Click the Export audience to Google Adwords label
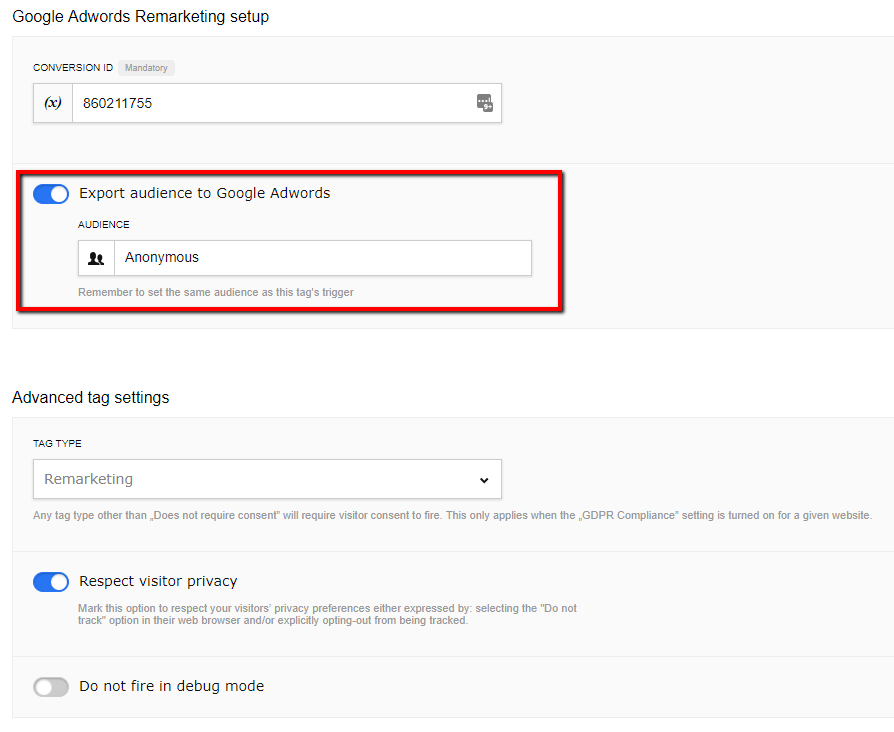 pos(204,193)
